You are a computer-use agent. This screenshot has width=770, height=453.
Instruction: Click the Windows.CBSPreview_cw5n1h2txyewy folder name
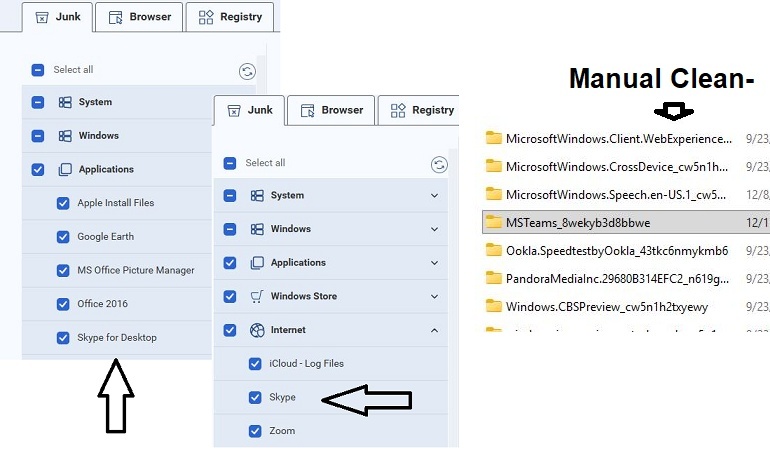coord(607,307)
